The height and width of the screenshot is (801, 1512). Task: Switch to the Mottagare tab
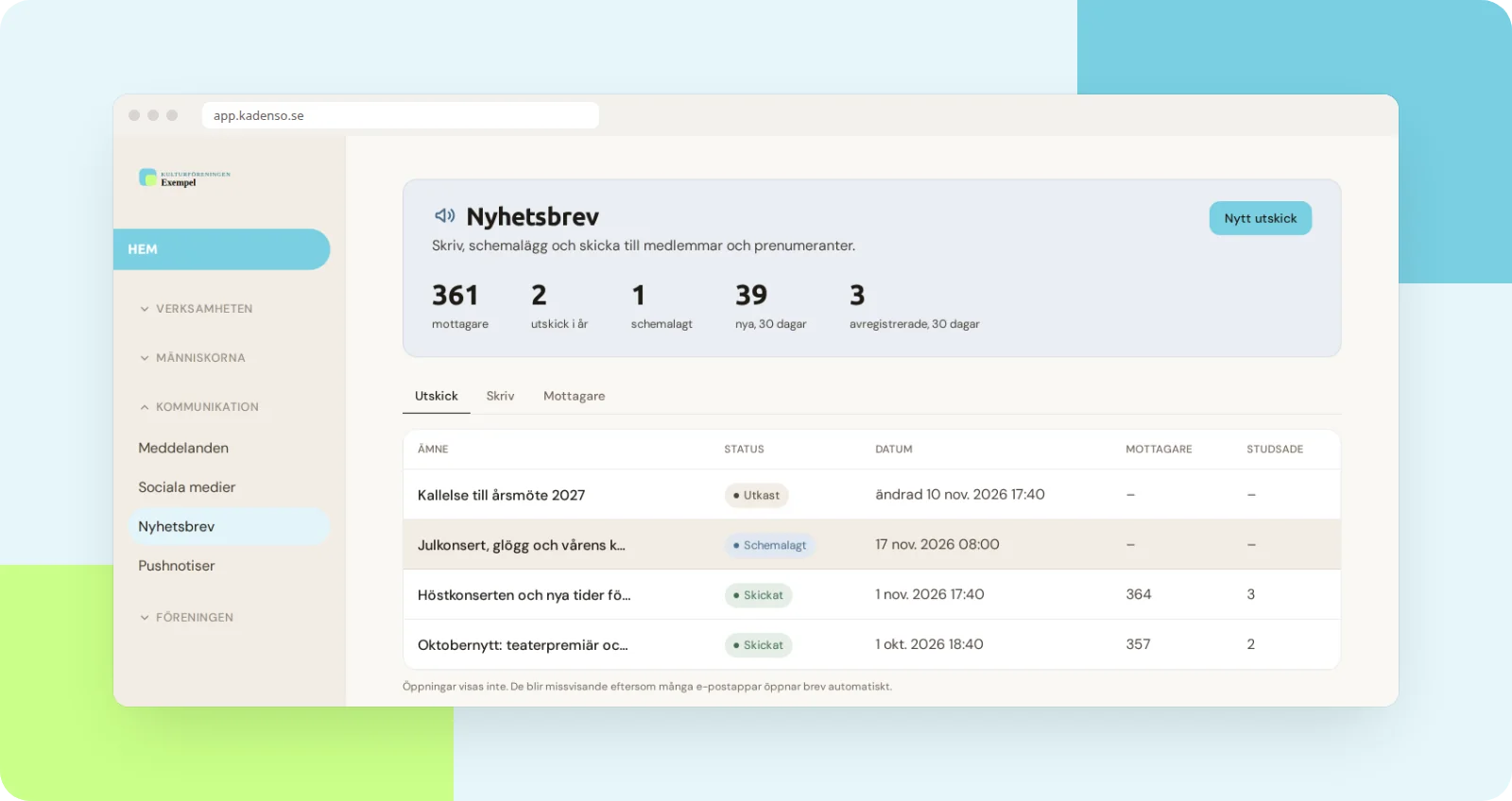575,396
